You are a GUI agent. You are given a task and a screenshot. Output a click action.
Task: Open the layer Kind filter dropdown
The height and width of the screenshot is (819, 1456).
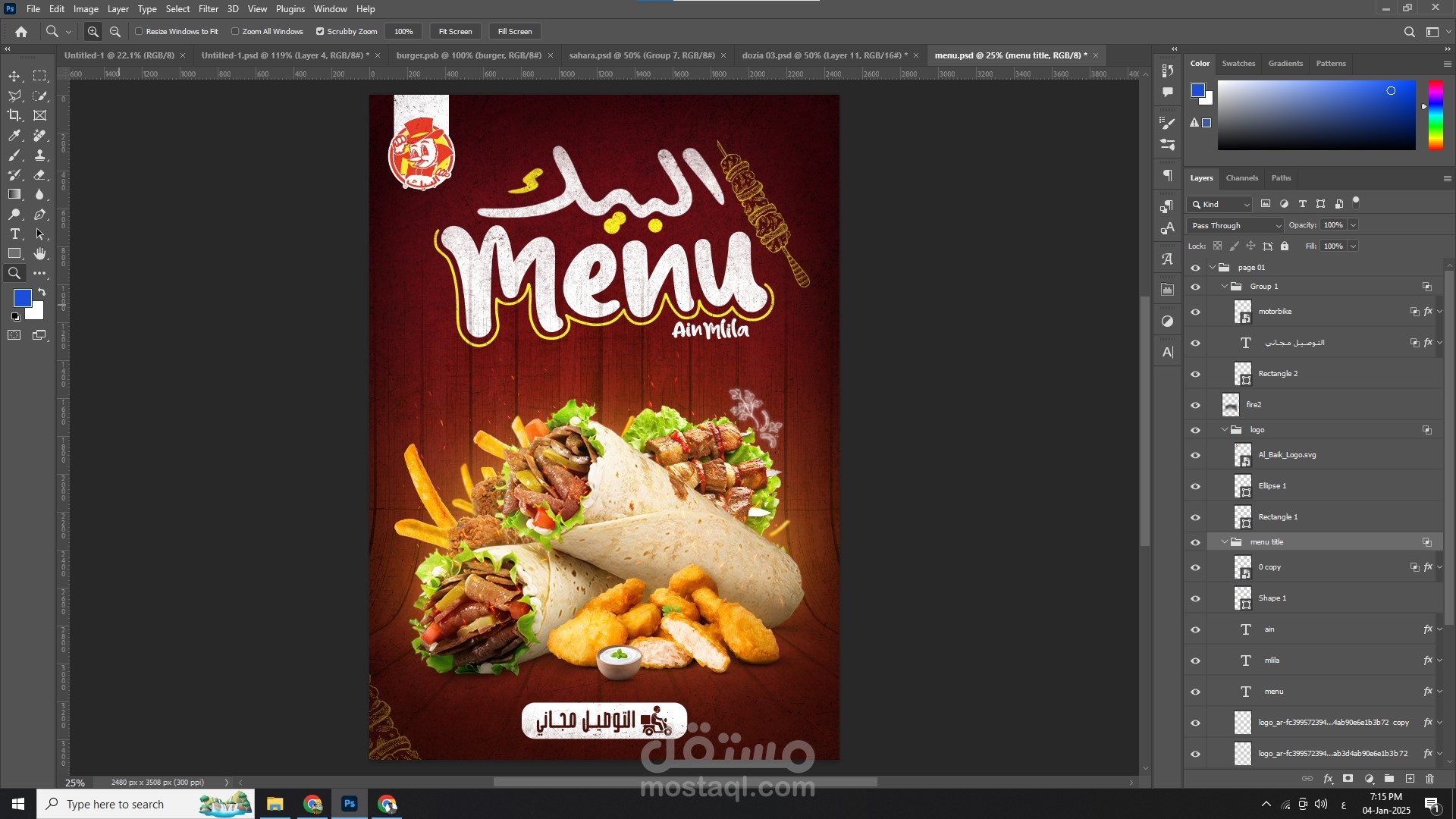pyautogui.click(x=1219, y=204)
